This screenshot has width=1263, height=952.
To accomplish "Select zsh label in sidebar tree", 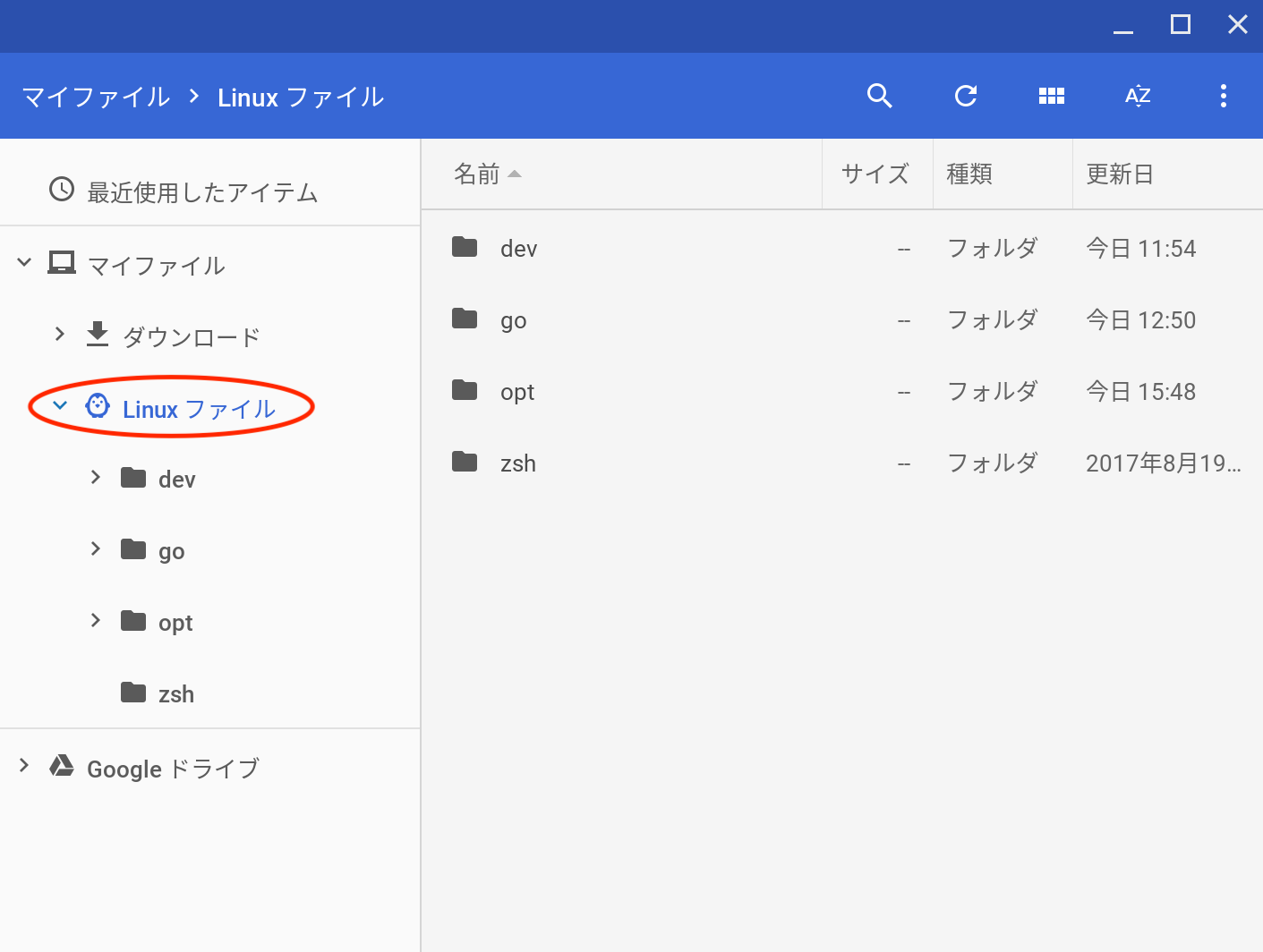I will [176, 694].
